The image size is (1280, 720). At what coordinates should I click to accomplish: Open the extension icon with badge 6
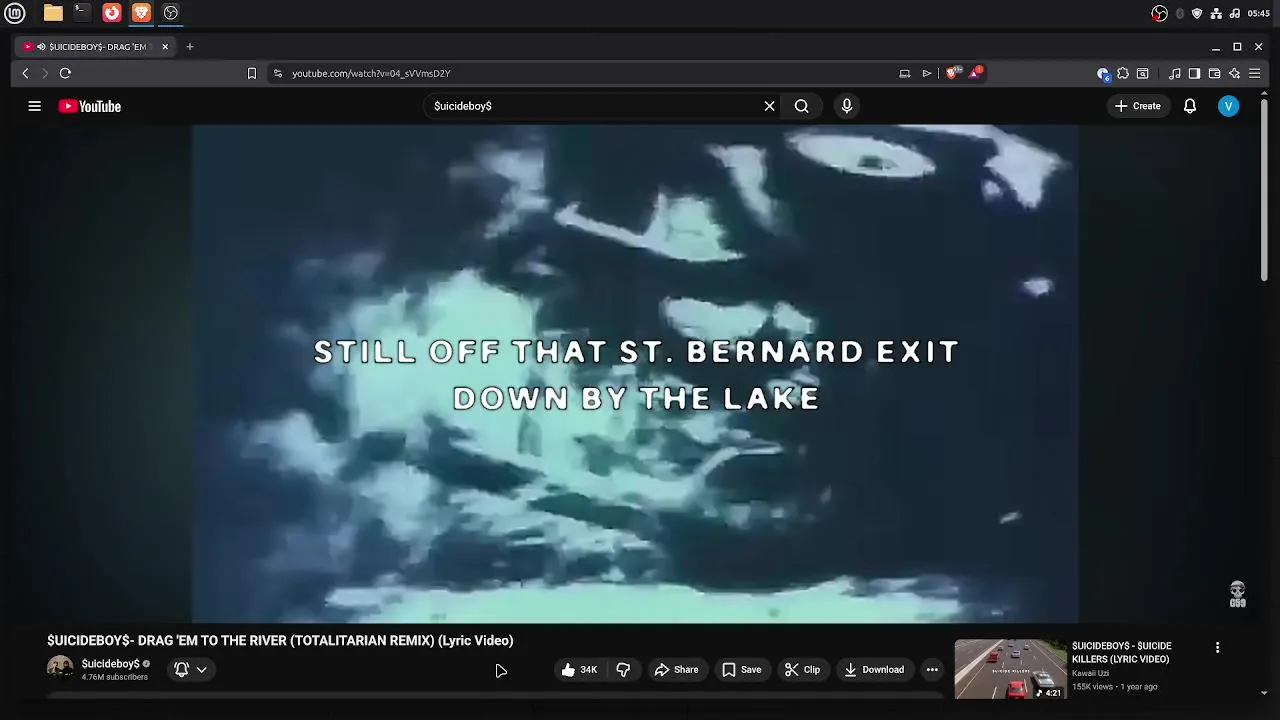point(1103,74)
